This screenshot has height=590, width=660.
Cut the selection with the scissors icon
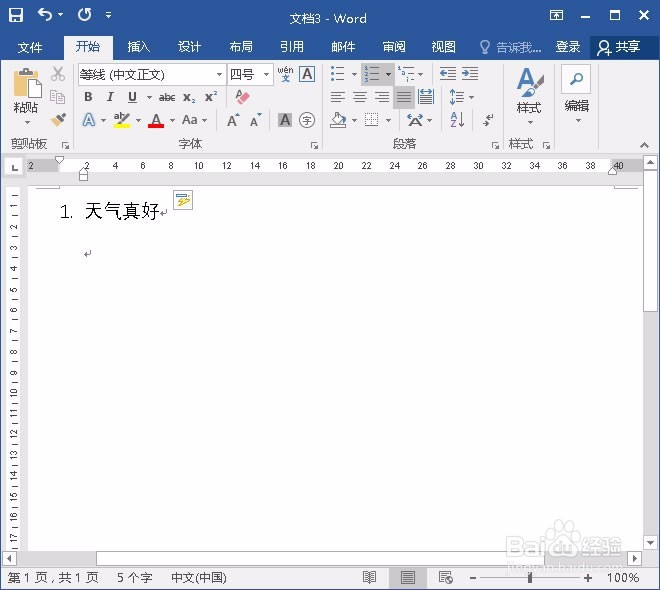click(x=58, y=74)
